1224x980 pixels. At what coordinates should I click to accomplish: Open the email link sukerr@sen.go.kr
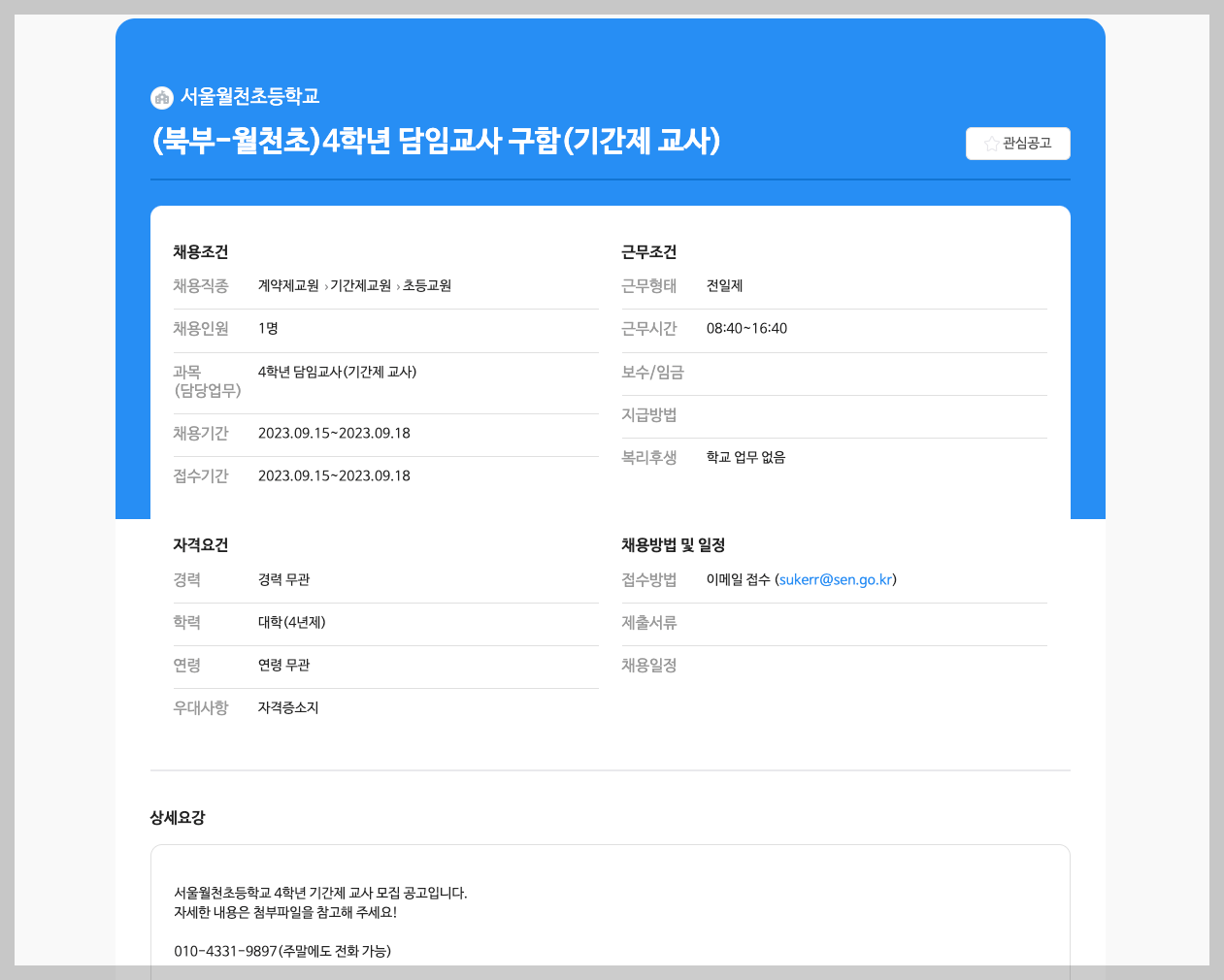[x=836, y=579]
